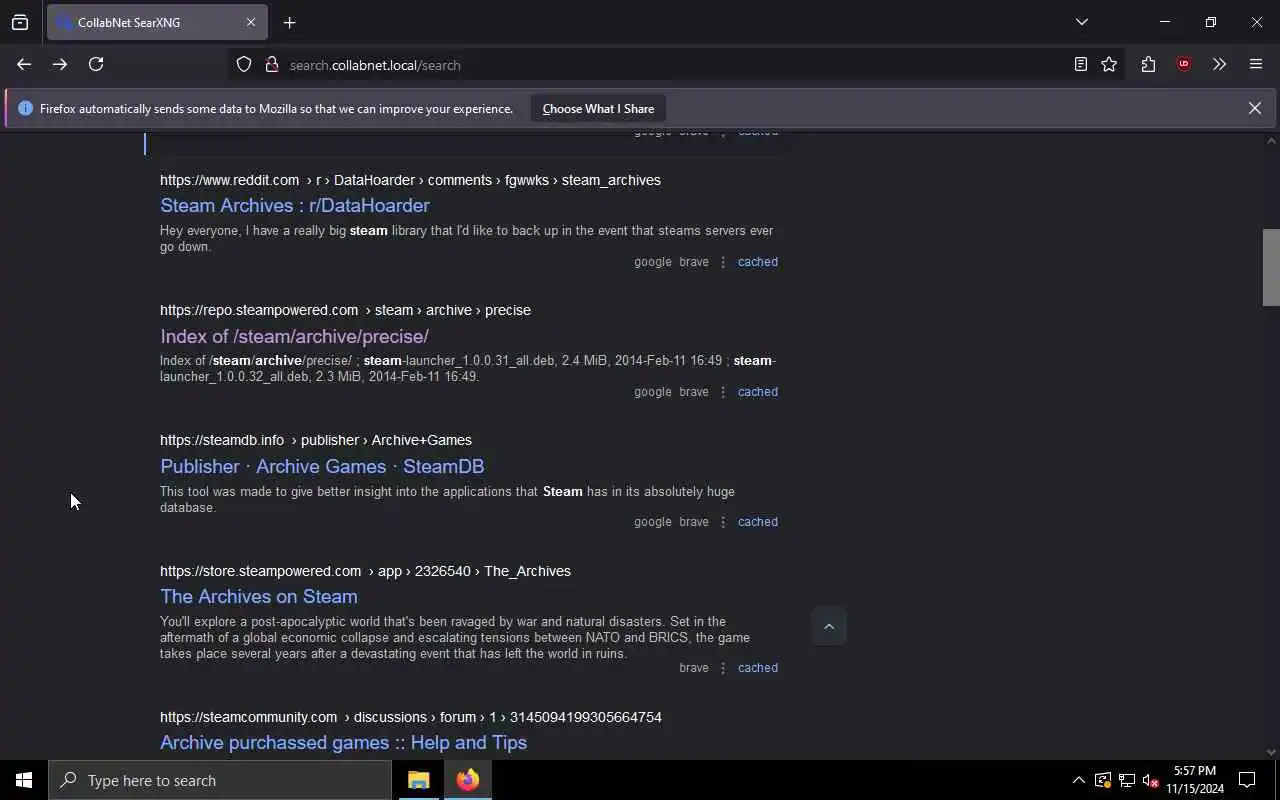The width and height of the screenshot is (1280, 800).
Task: Open the clock showing 5:57 PM
Action: [x=1195, y=780]
